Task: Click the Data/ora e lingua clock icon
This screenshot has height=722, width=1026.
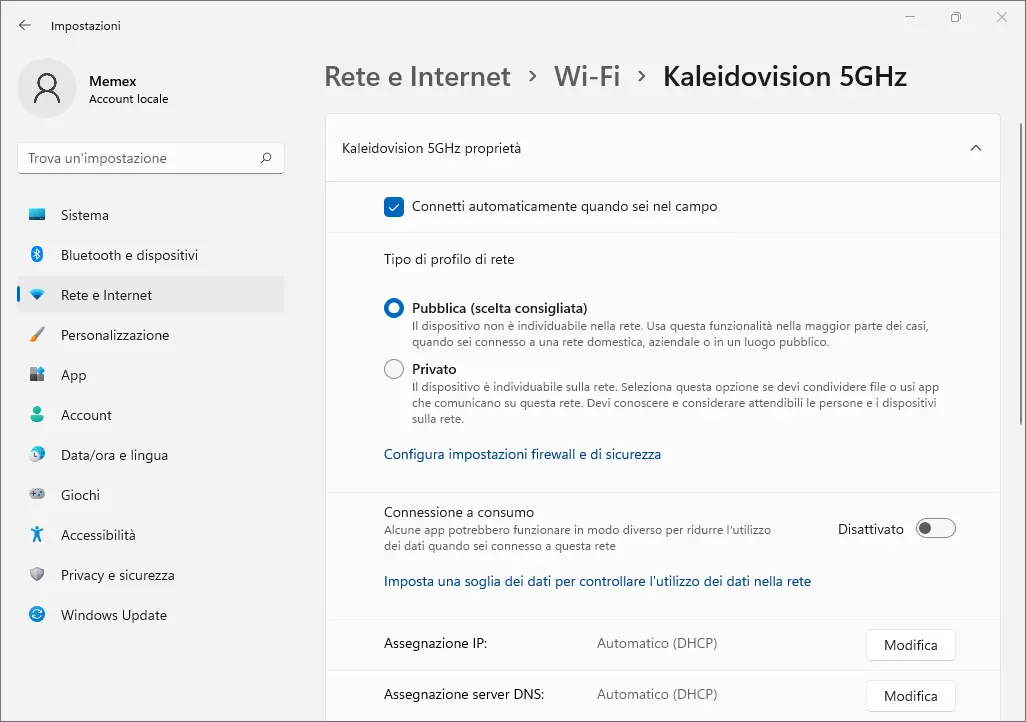Action: (x=37, y=454)
